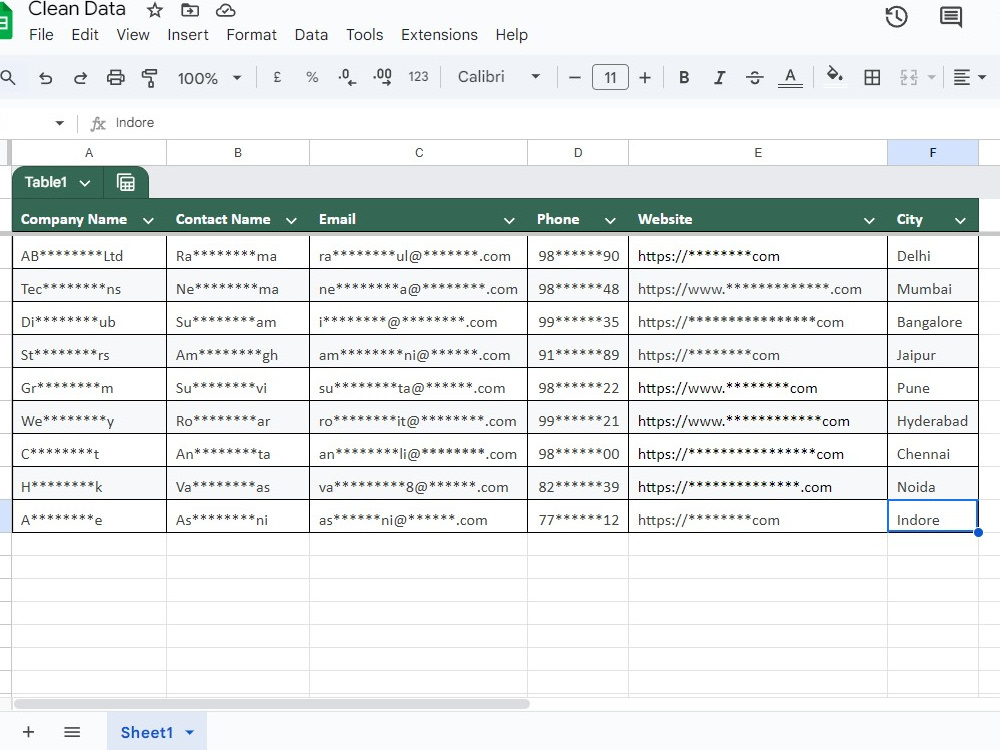Open the View menu

pyautogui.click(x=133, y=34)
